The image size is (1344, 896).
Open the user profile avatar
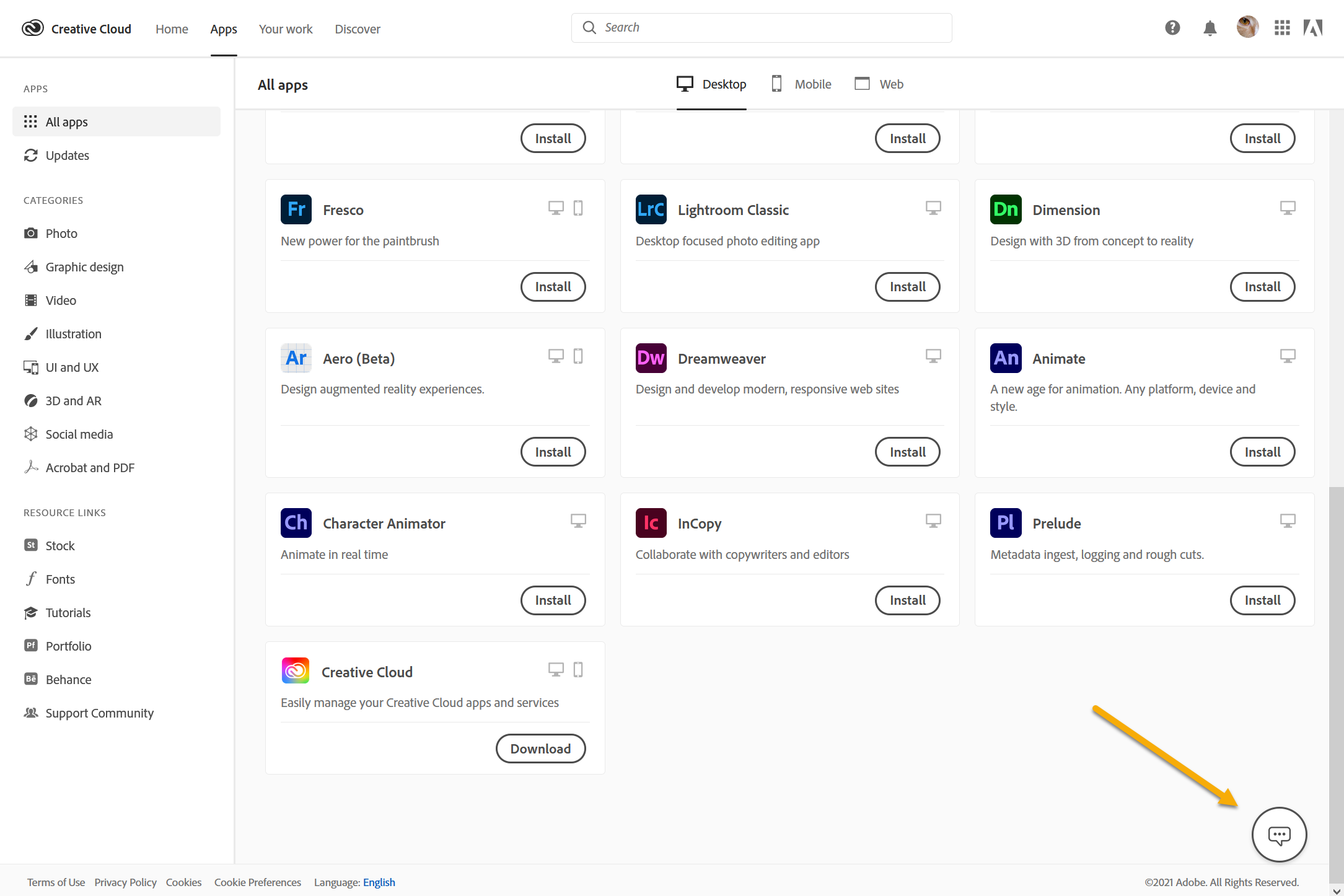point(1247,27)
